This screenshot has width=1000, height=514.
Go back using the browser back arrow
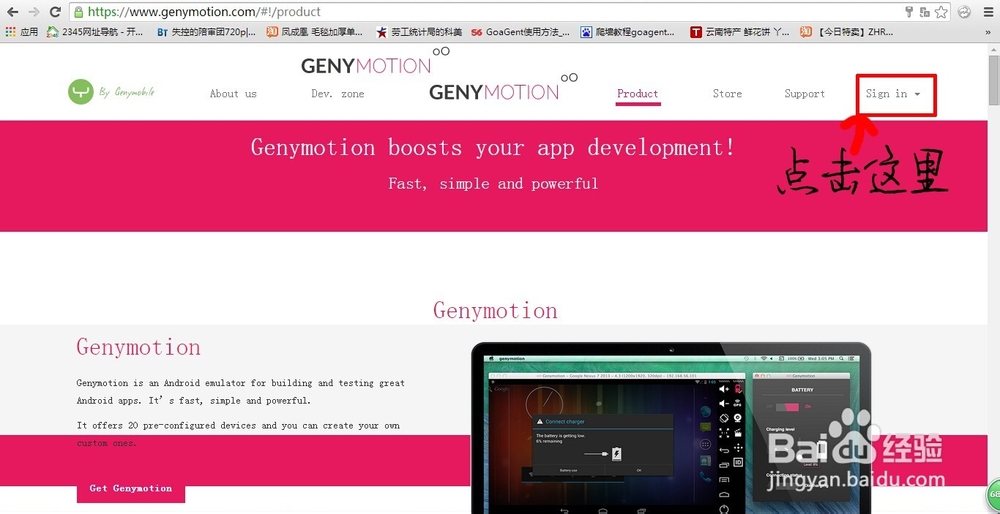click(12, 11)
